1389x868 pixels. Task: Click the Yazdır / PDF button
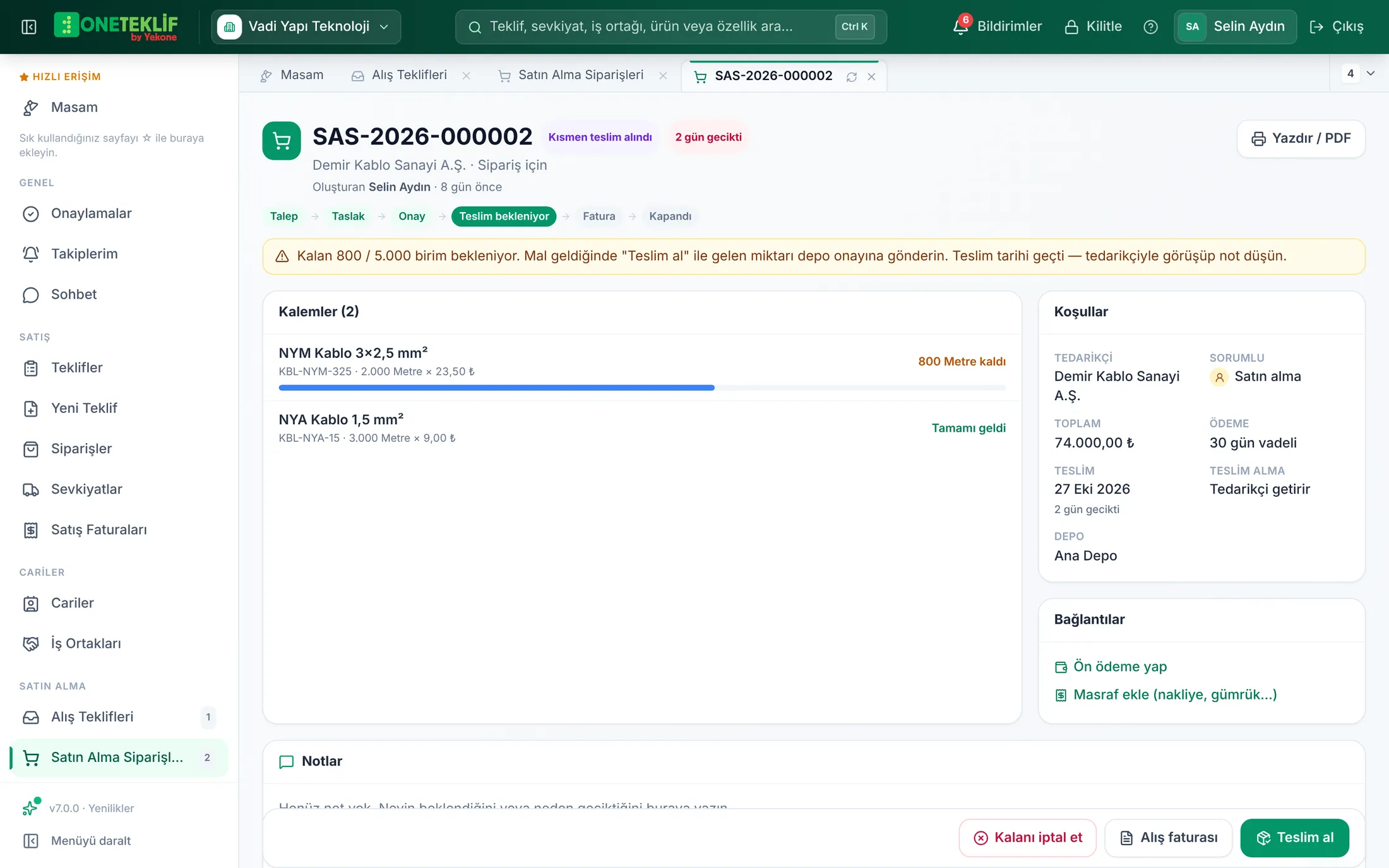tap(1301, 138)
